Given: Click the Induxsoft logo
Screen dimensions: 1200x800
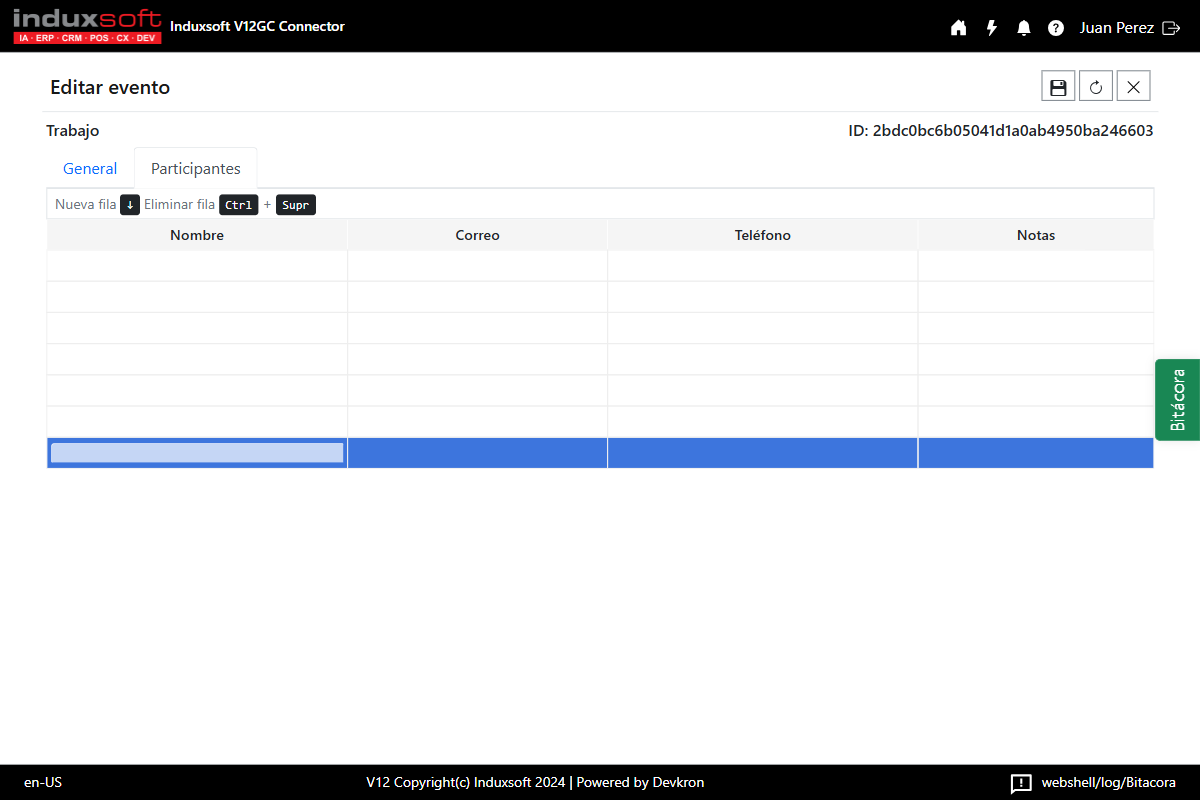Looking at the screenshot, I should tap(87, 26).
